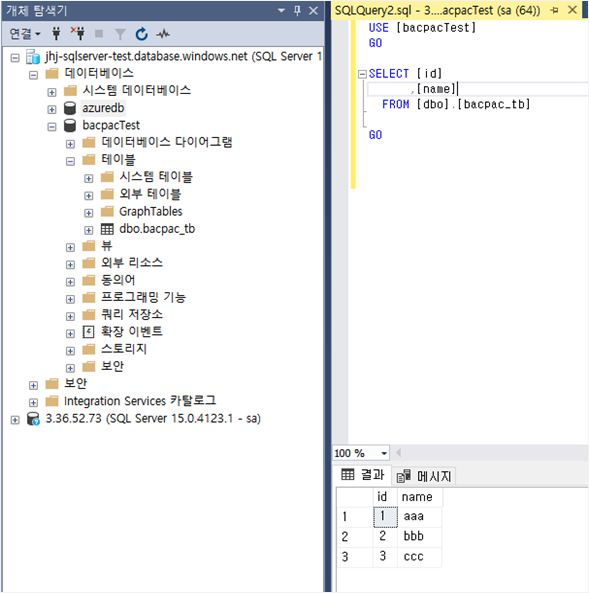Screen dimensions: 589x593
Task: Click the id column header
Action: coord(385,497)
